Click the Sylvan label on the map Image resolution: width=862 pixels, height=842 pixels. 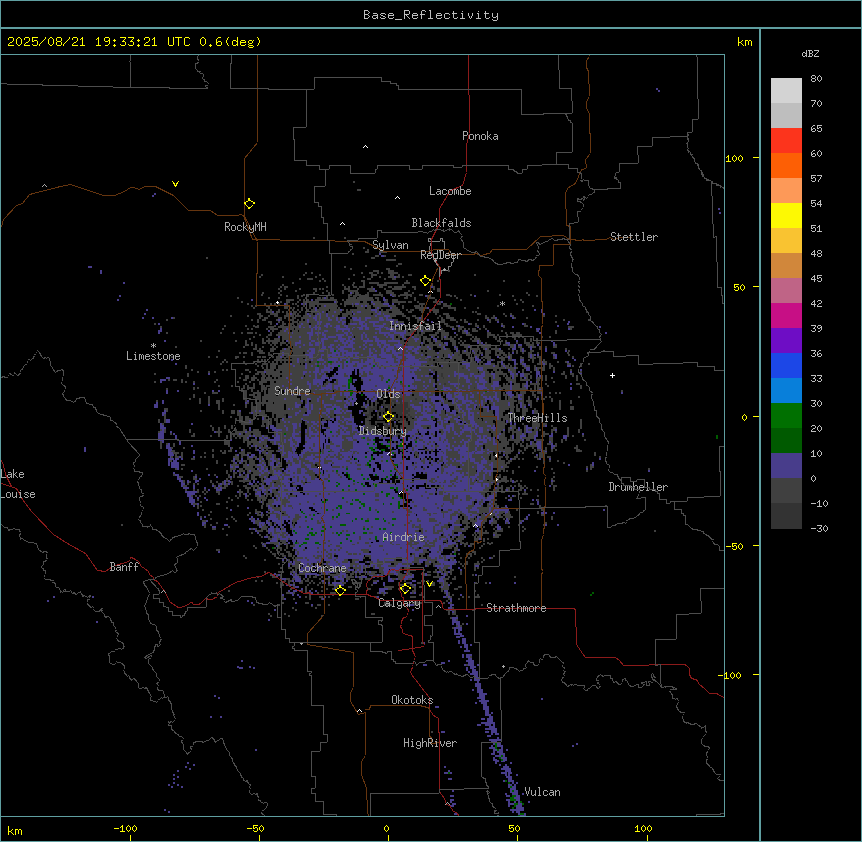[390, 245]
